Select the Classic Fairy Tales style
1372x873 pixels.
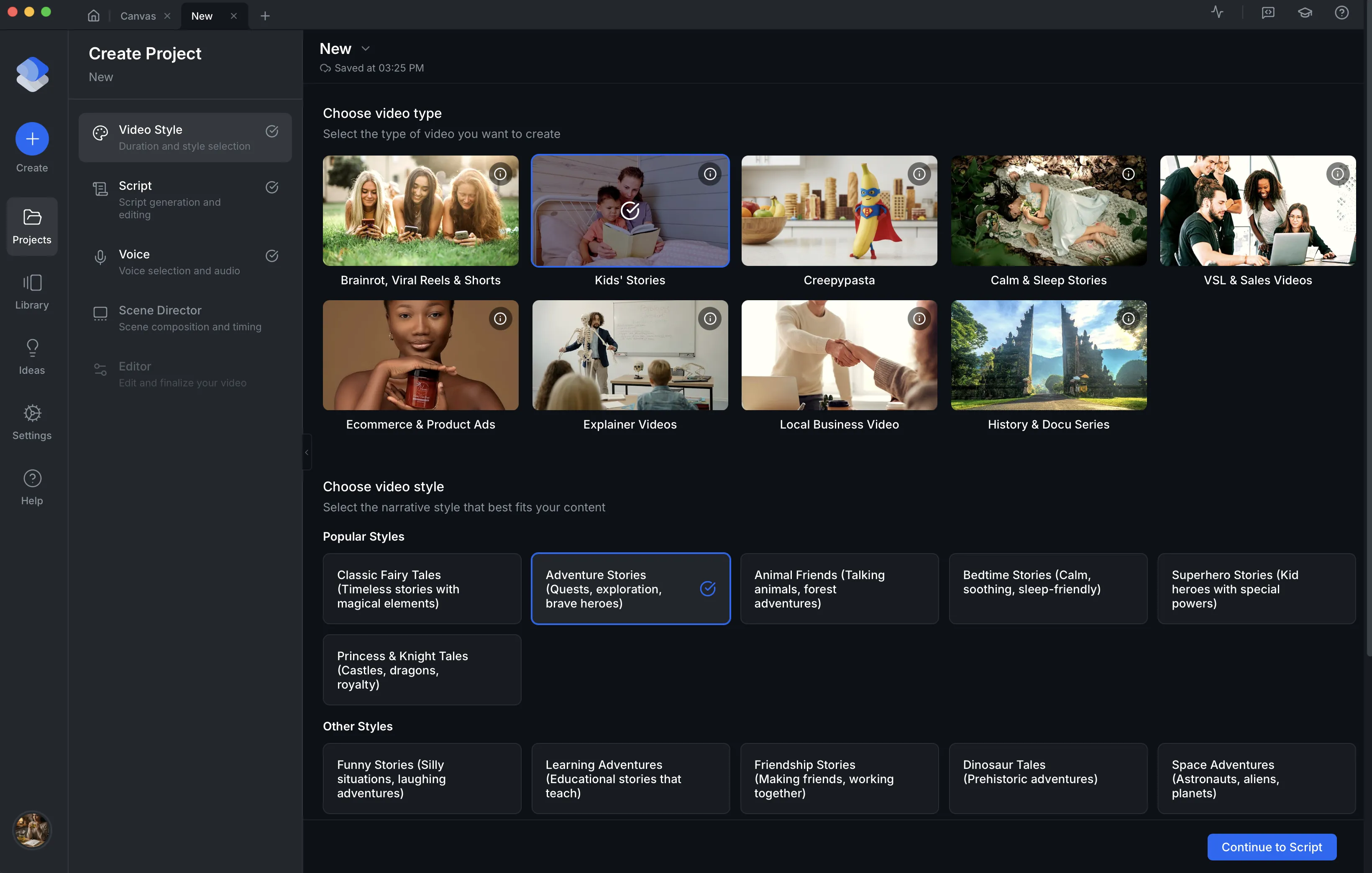[422, 589]
